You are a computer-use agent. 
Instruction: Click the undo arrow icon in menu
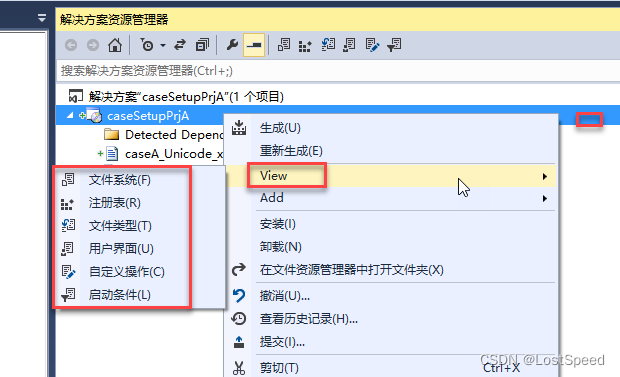(x=239, y=296)
